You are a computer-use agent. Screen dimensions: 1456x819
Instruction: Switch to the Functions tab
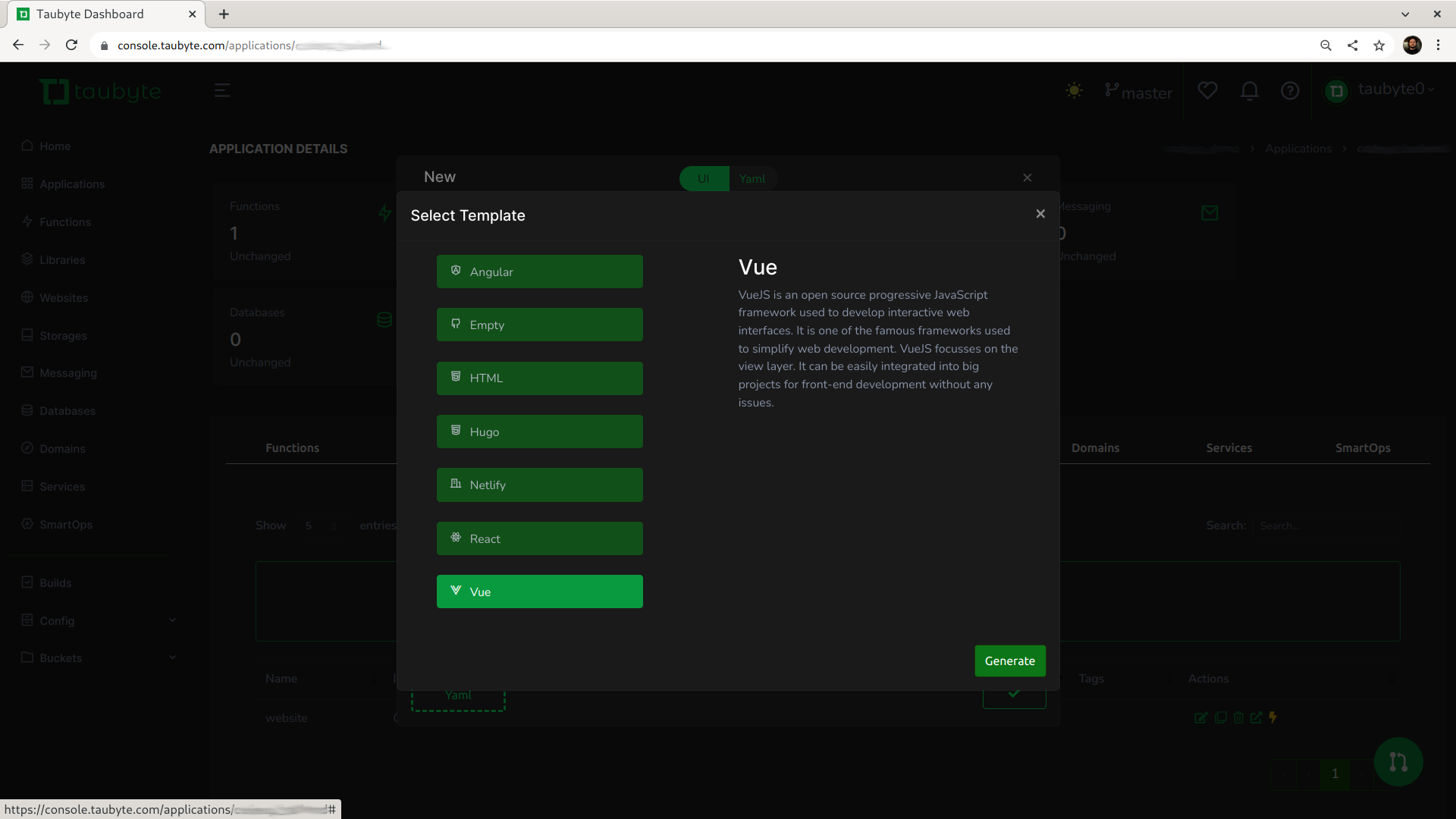292,448
